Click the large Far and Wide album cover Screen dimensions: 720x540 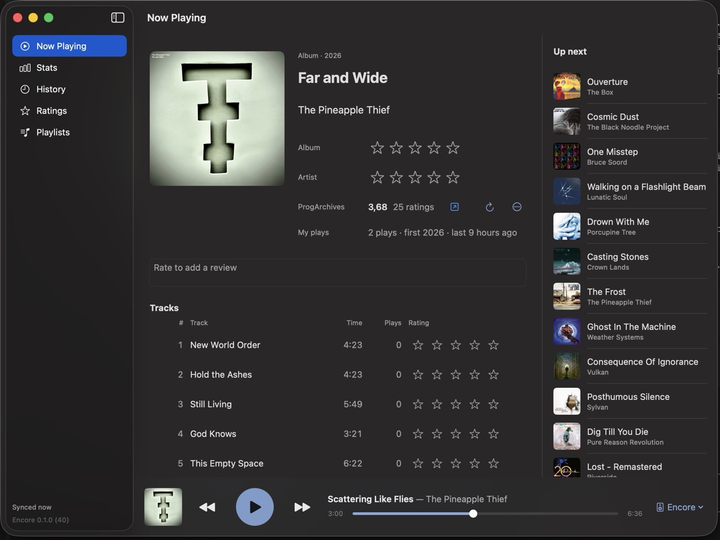[x=217, y=118]
